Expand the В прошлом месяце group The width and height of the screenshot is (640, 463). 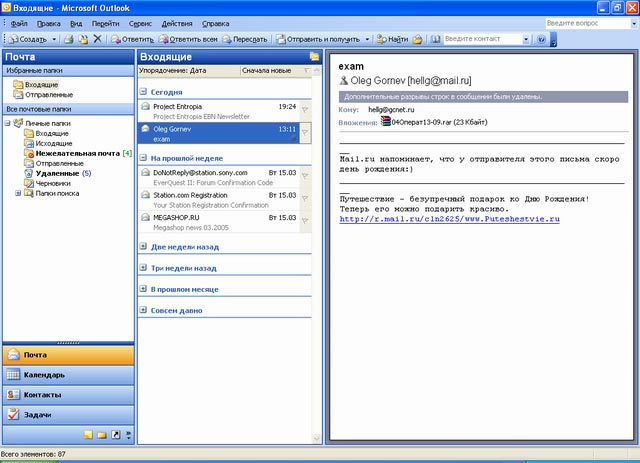click(x=143, y=289)
